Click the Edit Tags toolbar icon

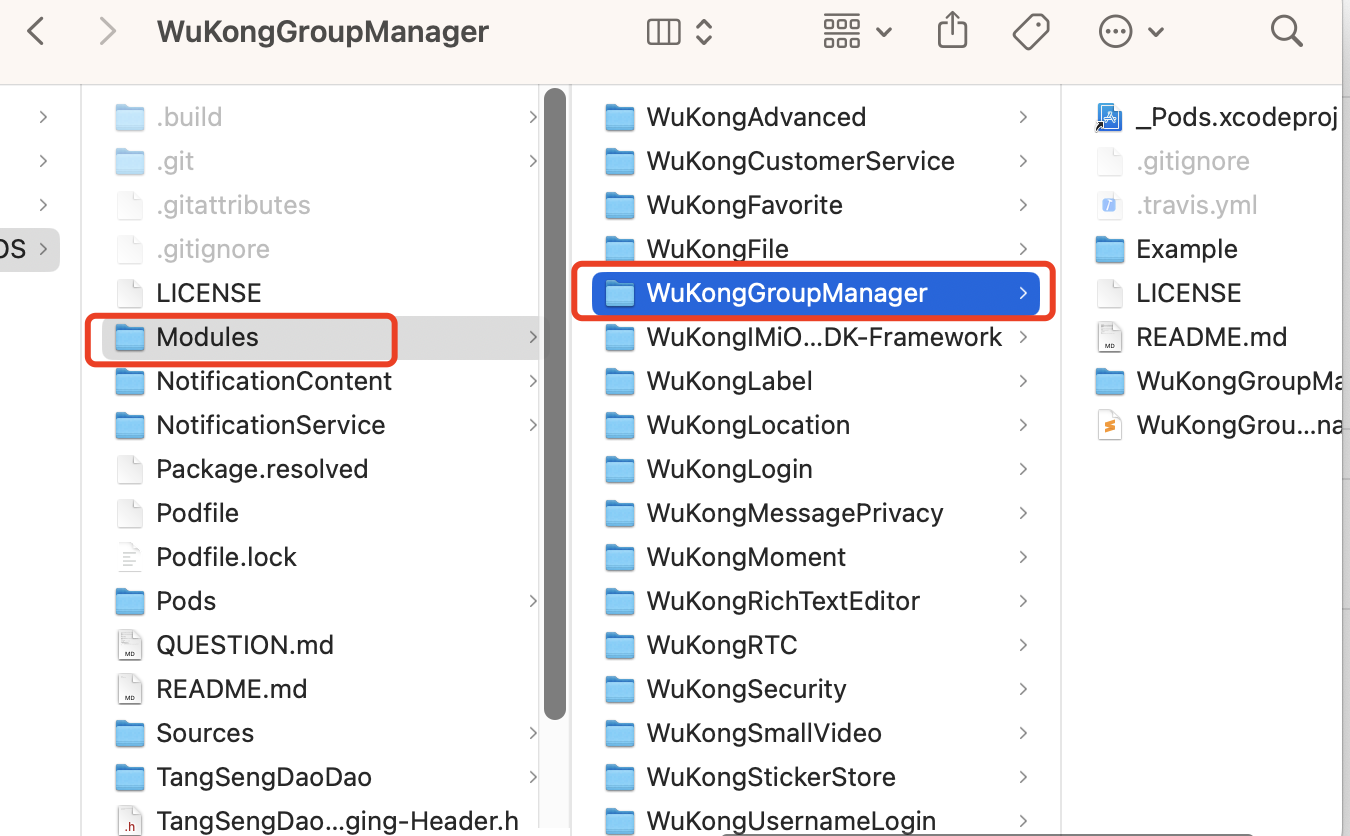point(1030,32)
